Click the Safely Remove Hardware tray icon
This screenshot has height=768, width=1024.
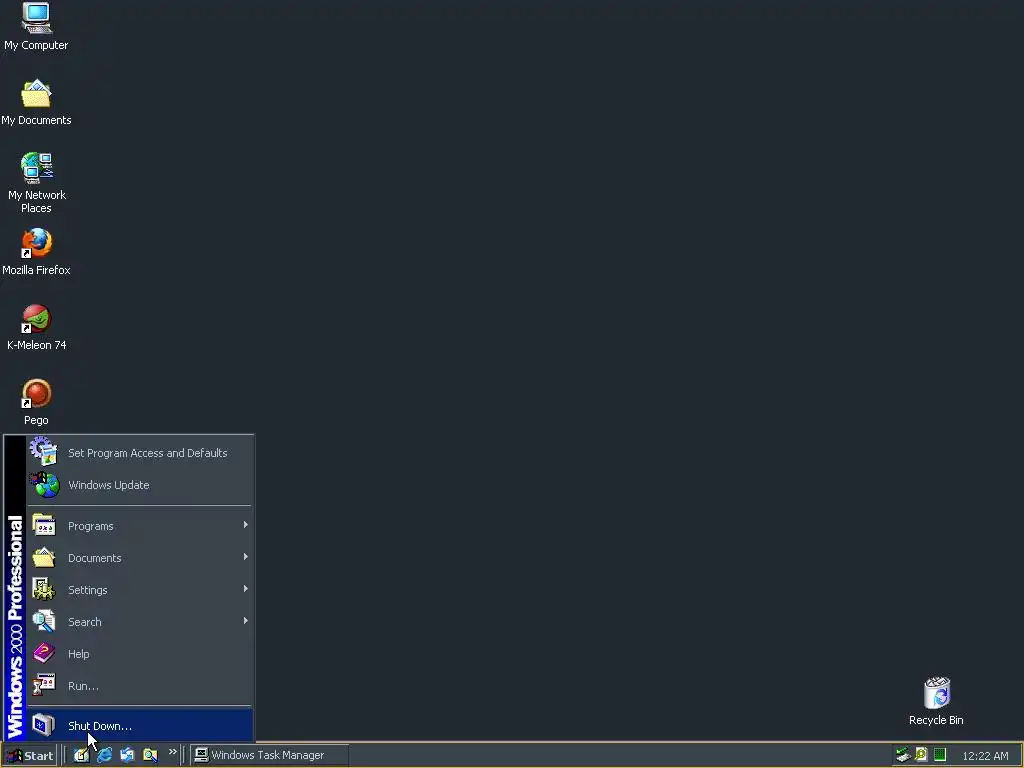(x=903, y=755)
